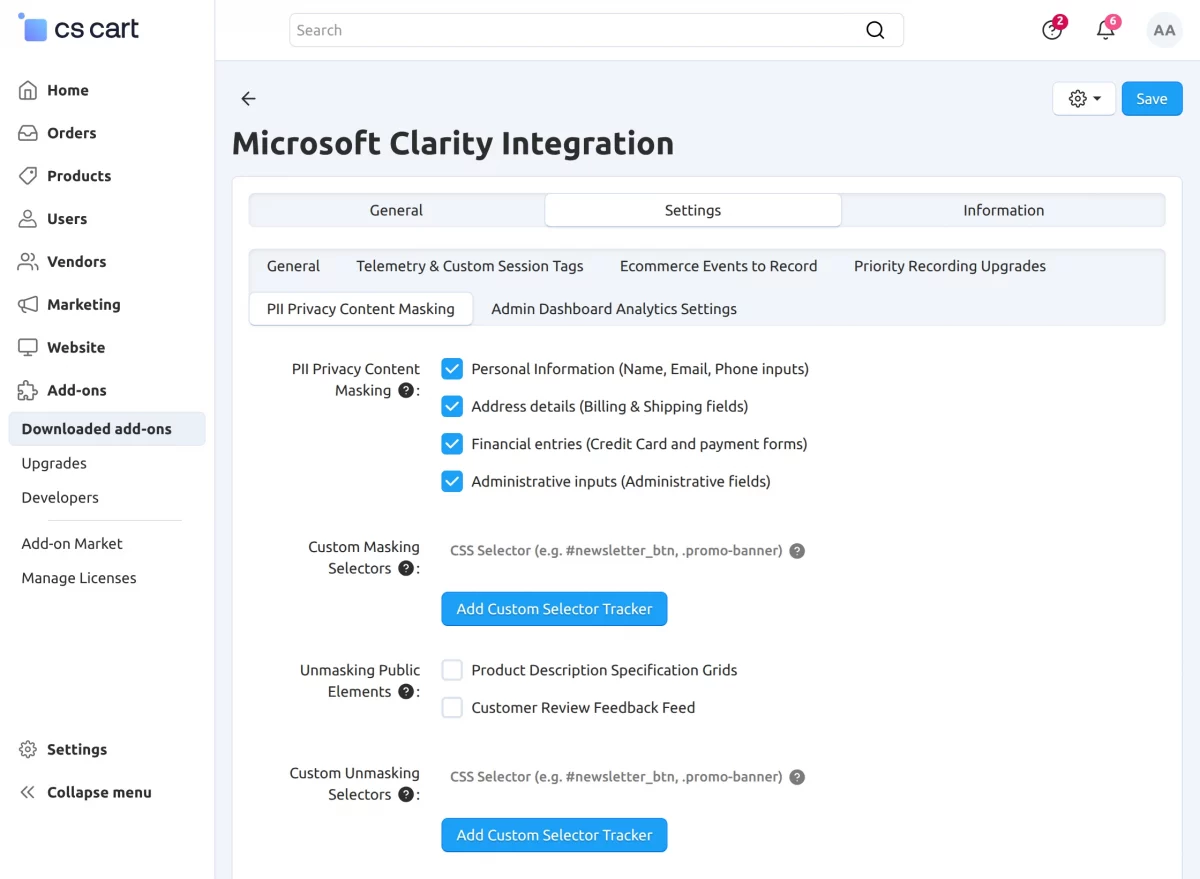Click the Vendors people icon
1200x879 pixels.
pyautogui.click(x=28, y=262)
